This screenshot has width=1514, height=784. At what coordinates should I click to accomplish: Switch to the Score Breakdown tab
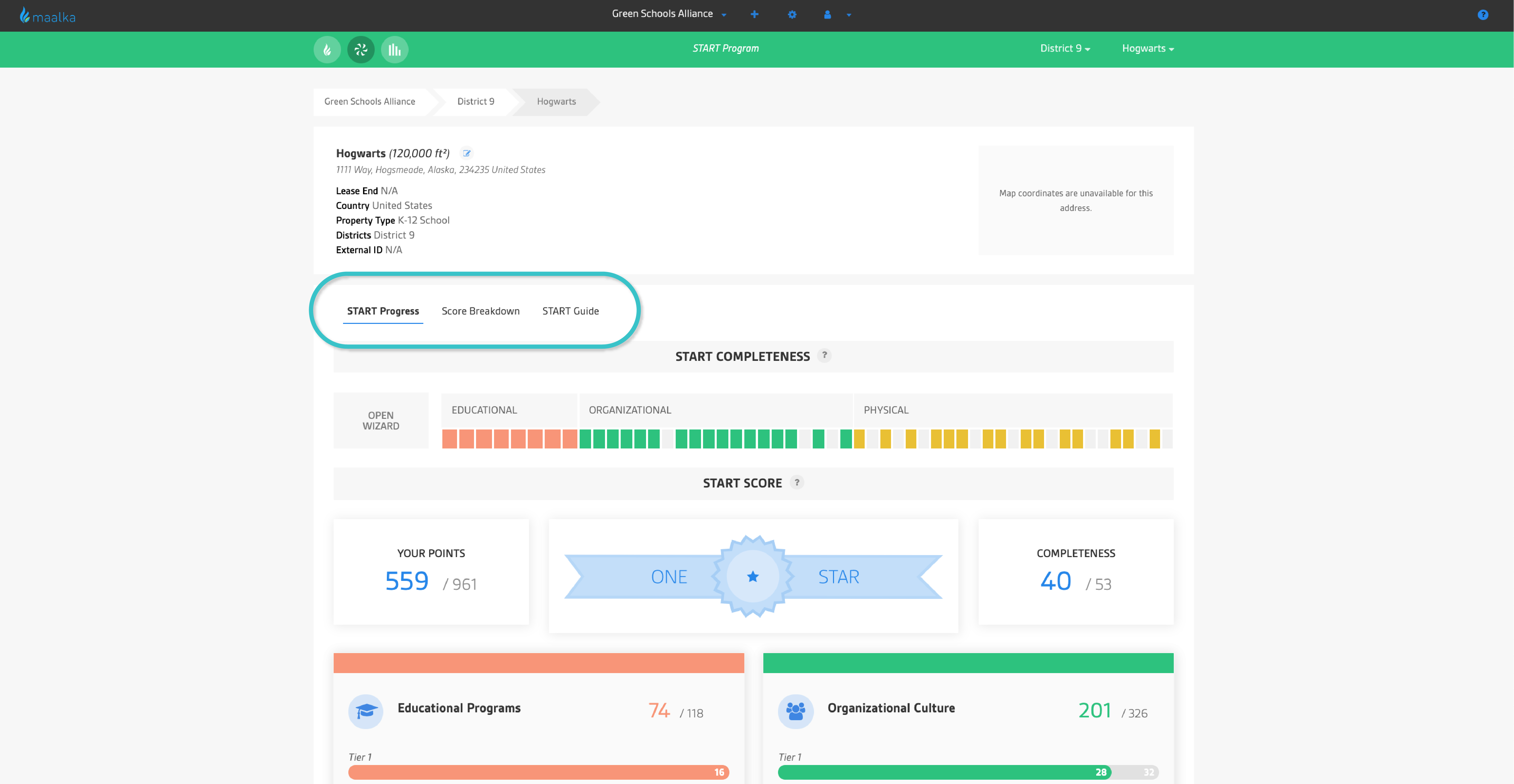pos(481,311)
